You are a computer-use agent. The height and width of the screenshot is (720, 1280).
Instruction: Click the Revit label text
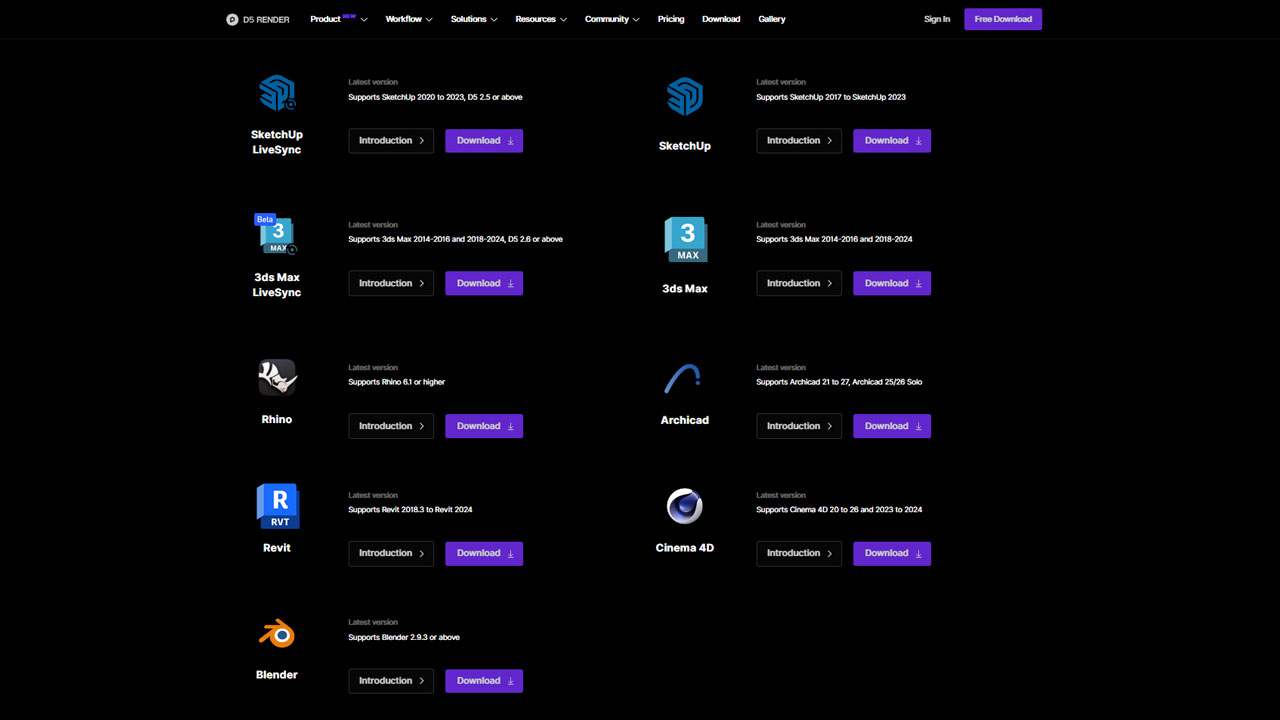pyautogui.click(x=277, y=548)
